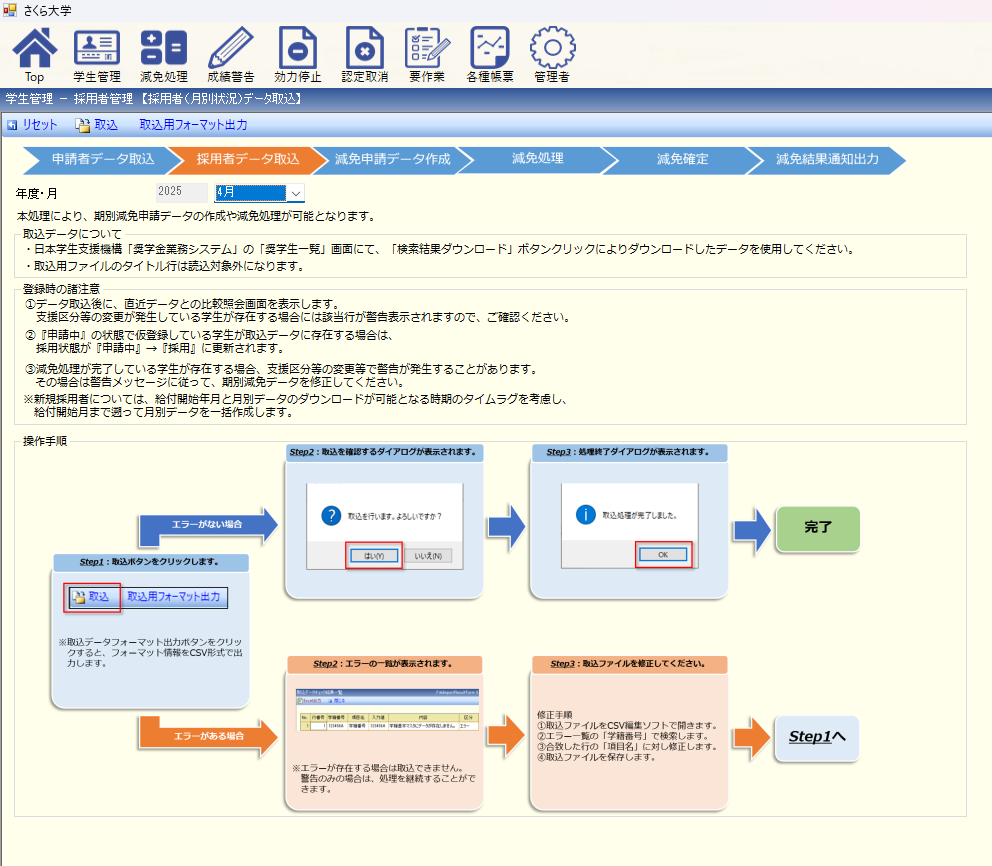Open 各種帳票 chart icon
The height and width of the screenshot is (866, 992).
pos(490,55)
